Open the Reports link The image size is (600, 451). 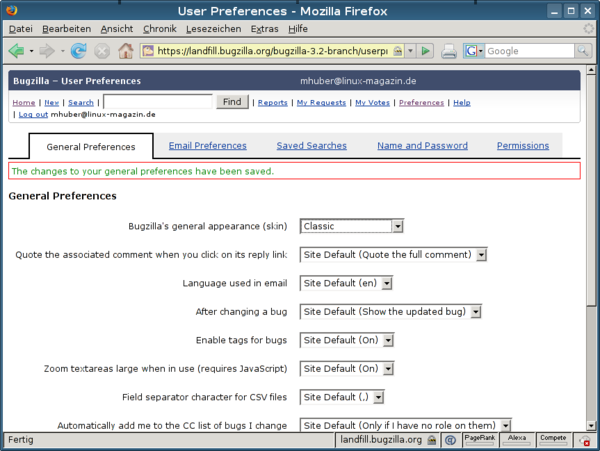273,103
